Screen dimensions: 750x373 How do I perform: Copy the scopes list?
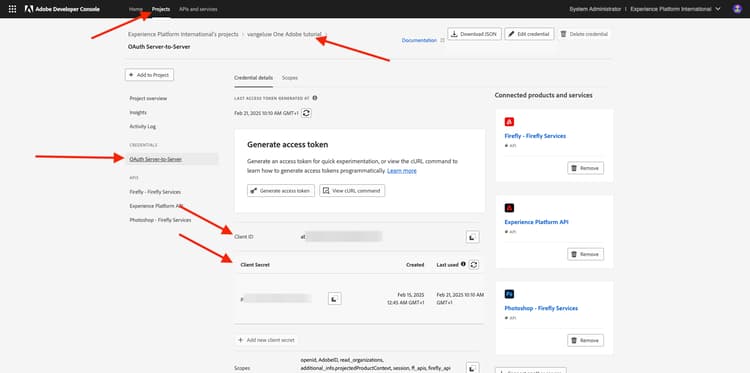tap(473, 367)
